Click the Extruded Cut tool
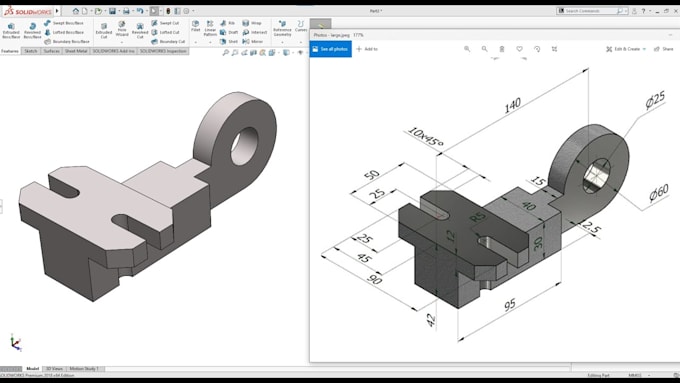 click(104, 31)
